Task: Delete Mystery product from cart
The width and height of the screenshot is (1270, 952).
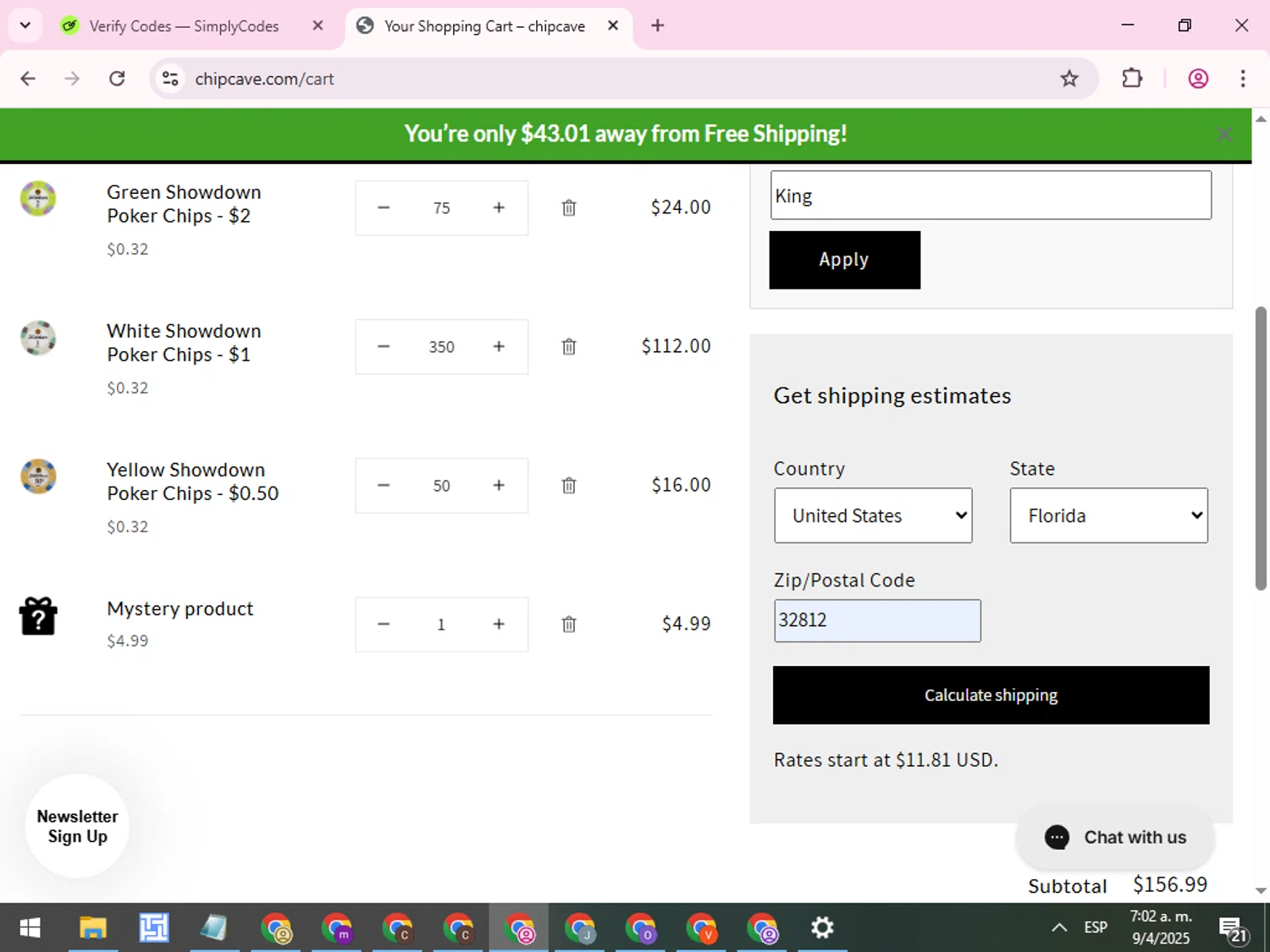Action: 569,624
